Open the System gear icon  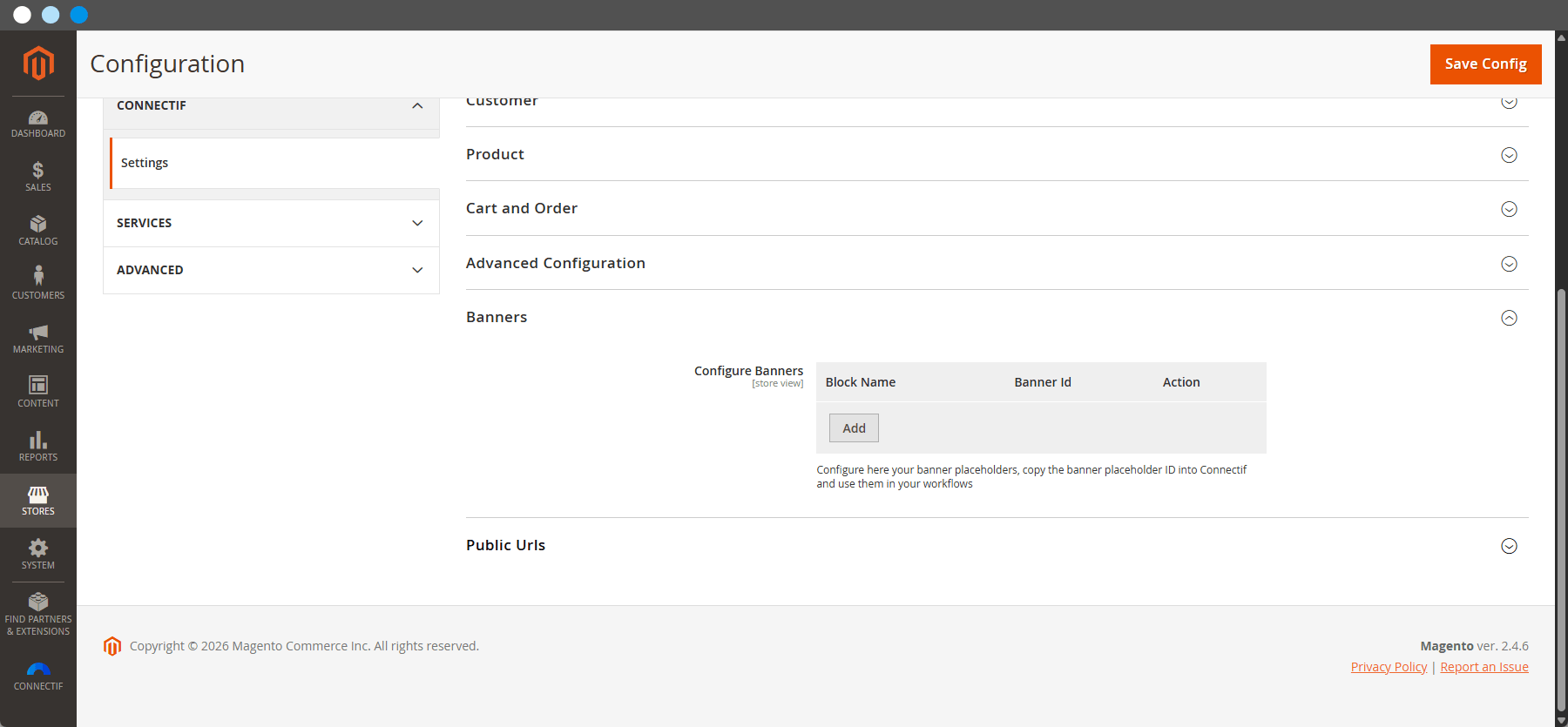(x=38, y=548)
